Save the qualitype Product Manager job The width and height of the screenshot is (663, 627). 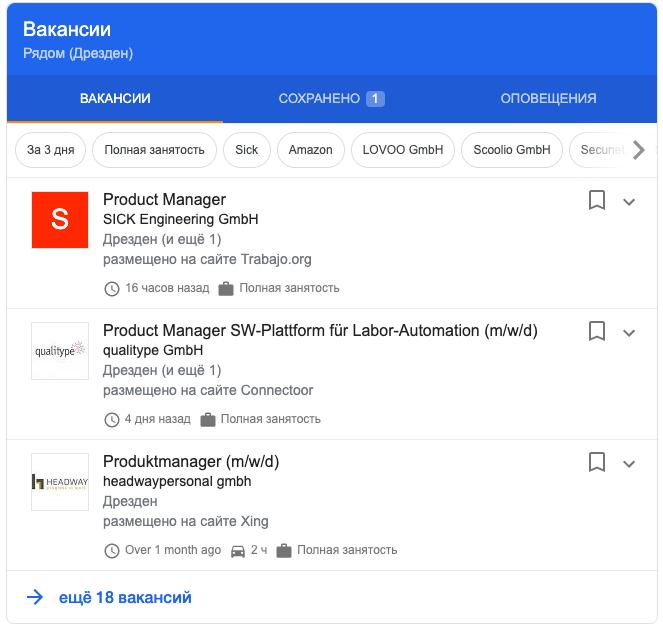[597, 331]
